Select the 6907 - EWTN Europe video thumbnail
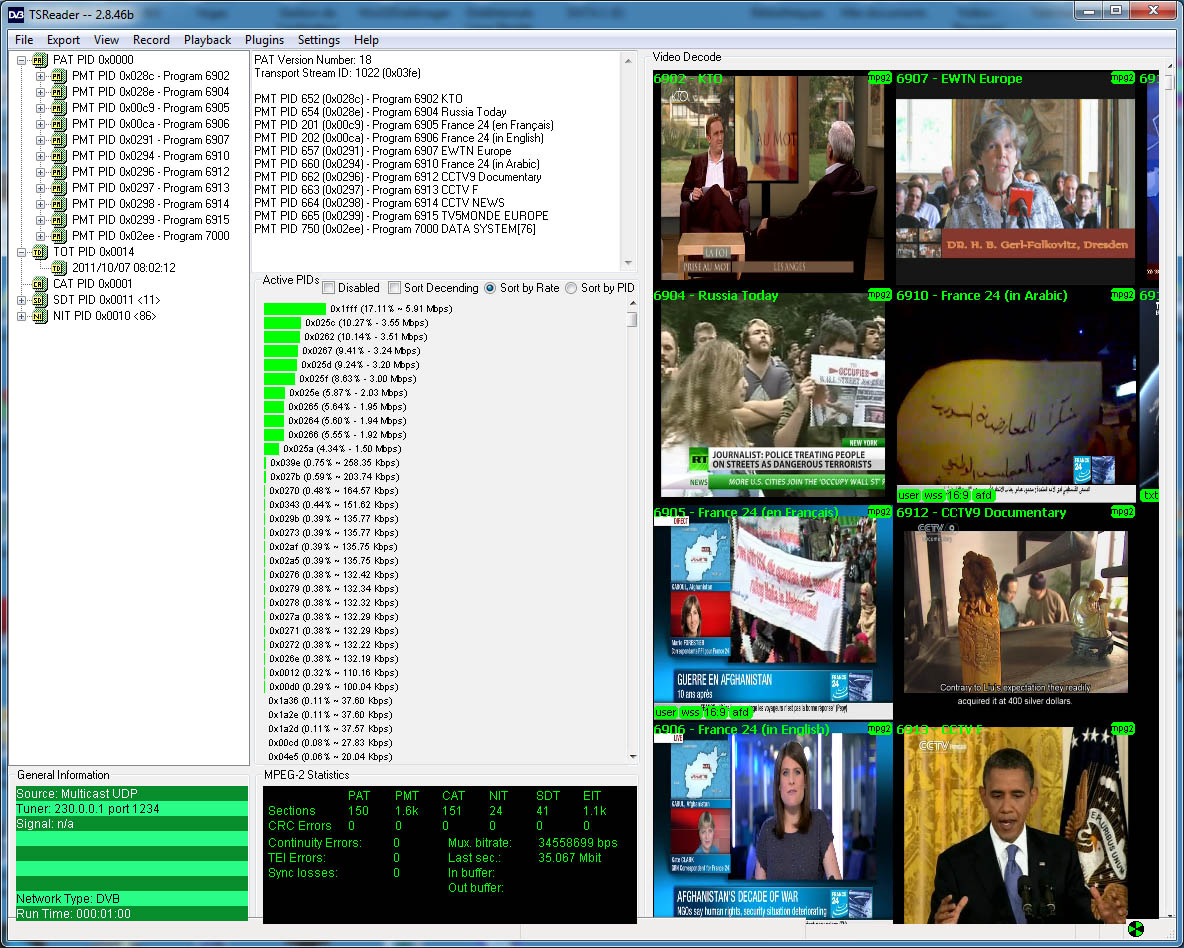 pos(1016,177)
